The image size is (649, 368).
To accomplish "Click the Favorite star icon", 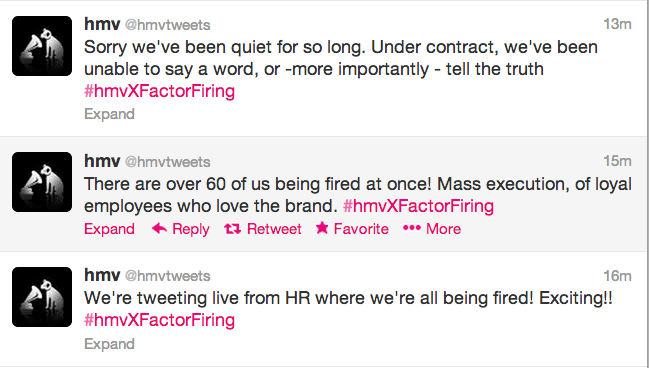I will pyautogui.click(x=322, y=227).
